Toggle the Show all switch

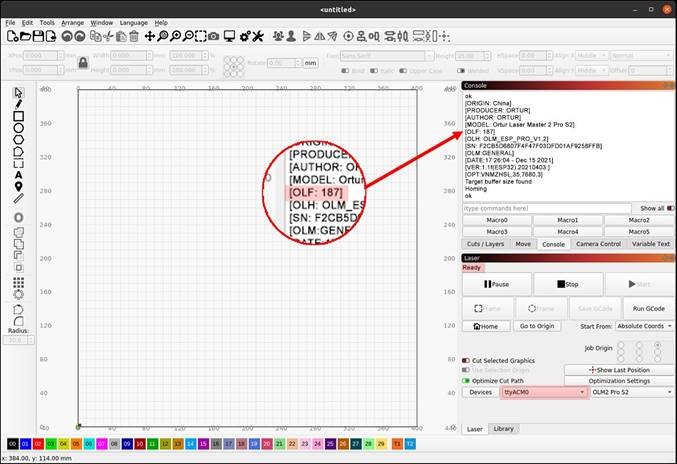[x=670, y=208]
